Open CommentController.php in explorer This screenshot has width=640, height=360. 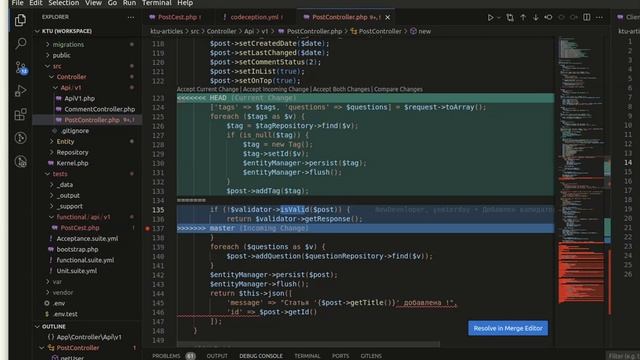tap(99, 109)
